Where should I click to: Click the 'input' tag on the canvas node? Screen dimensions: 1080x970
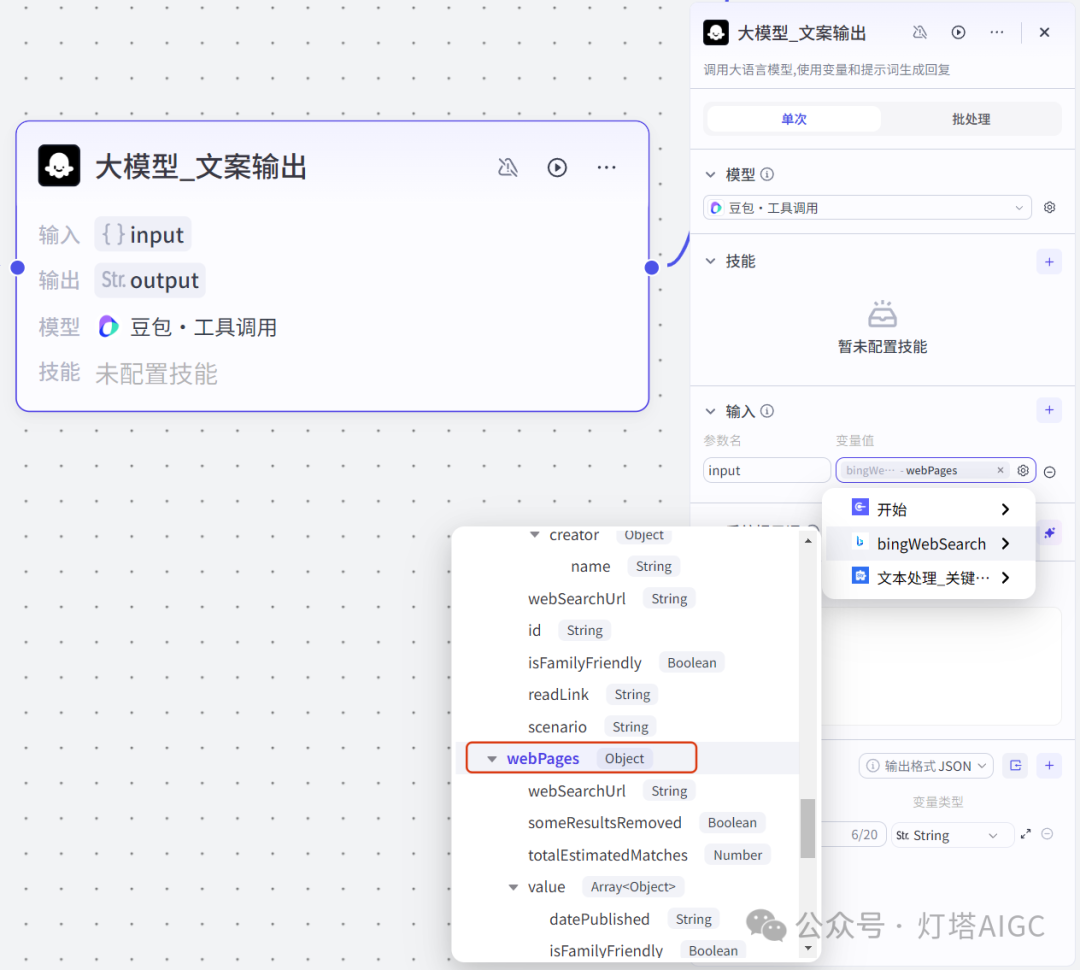143,235
